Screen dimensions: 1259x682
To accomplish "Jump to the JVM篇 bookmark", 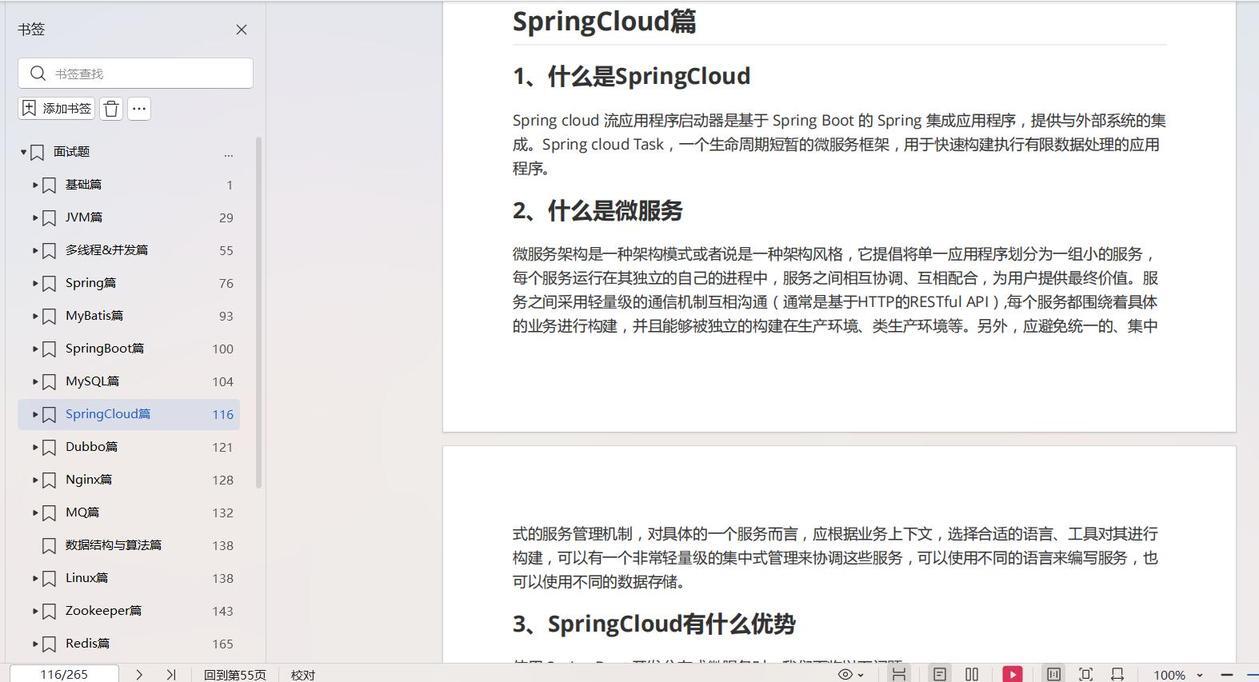I will (84, 218).
